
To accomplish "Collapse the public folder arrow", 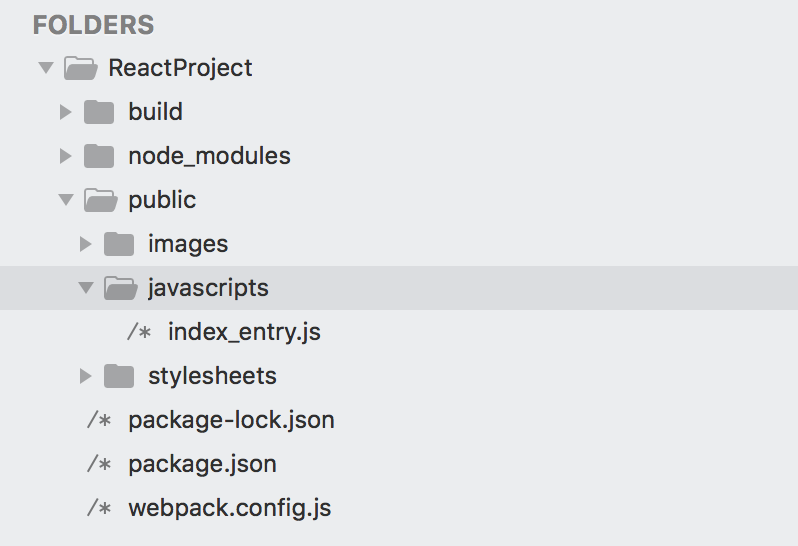I will point(66,199).
